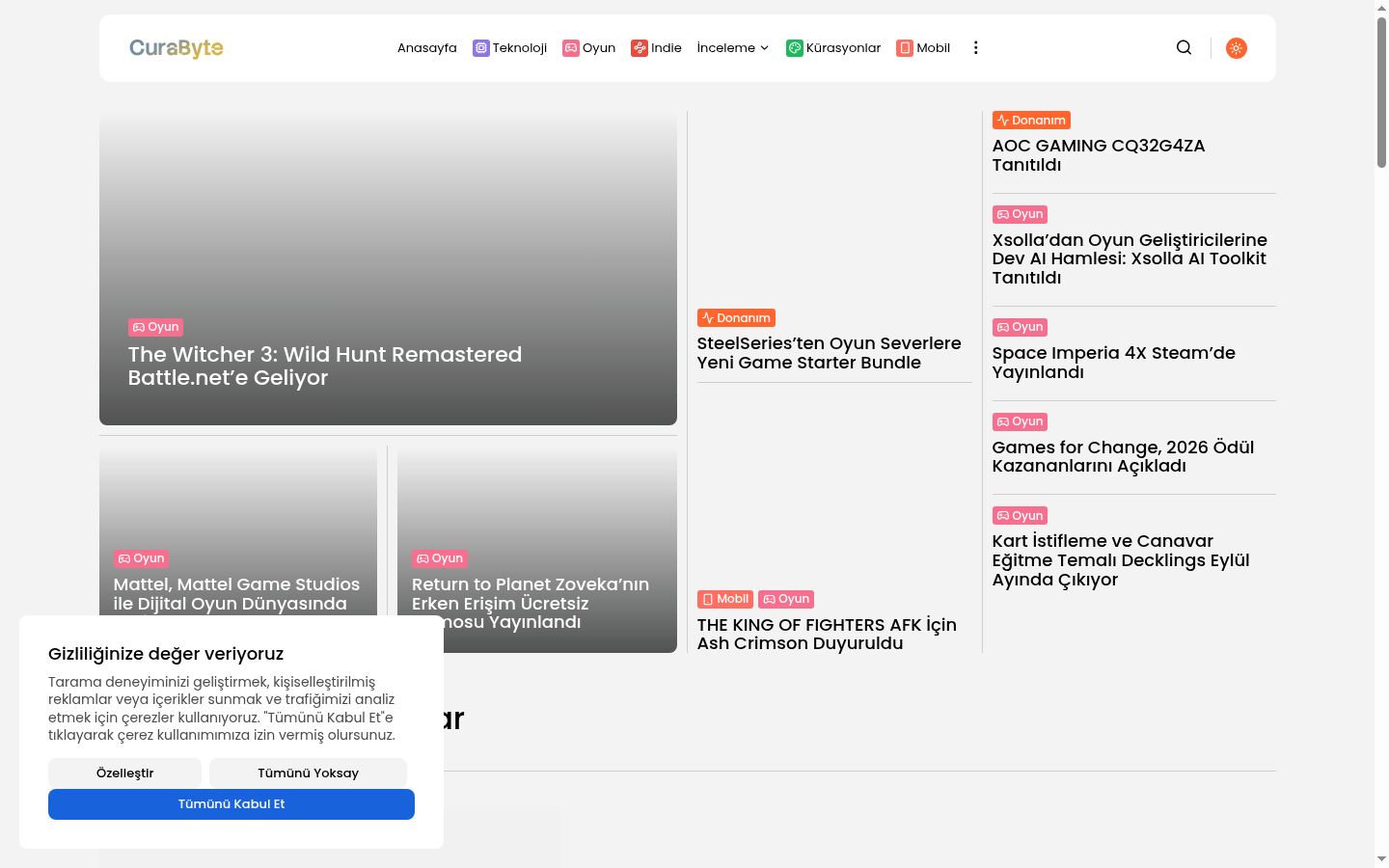Open The Witcher 3: Wild Hunt Remastered article
The height and width of the screenshot is (868, 1389).
coord(325,366)
